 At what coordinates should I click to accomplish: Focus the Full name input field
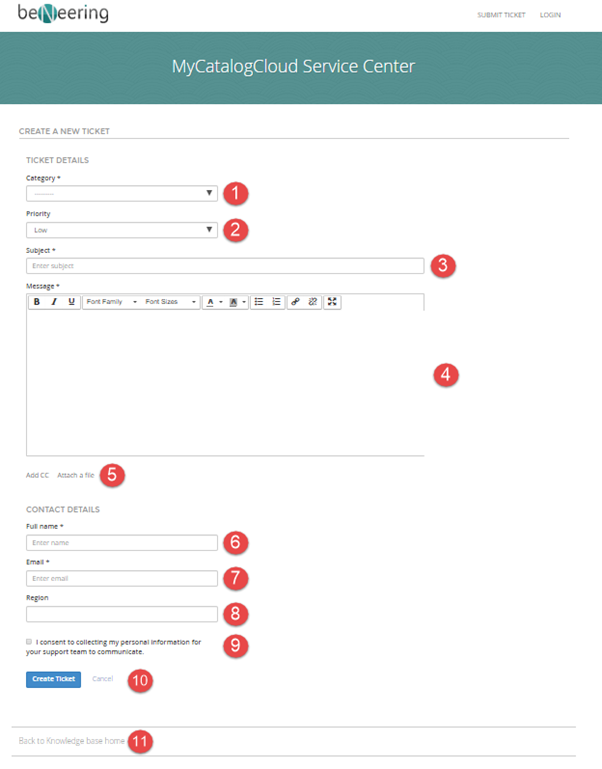point(122,542)
